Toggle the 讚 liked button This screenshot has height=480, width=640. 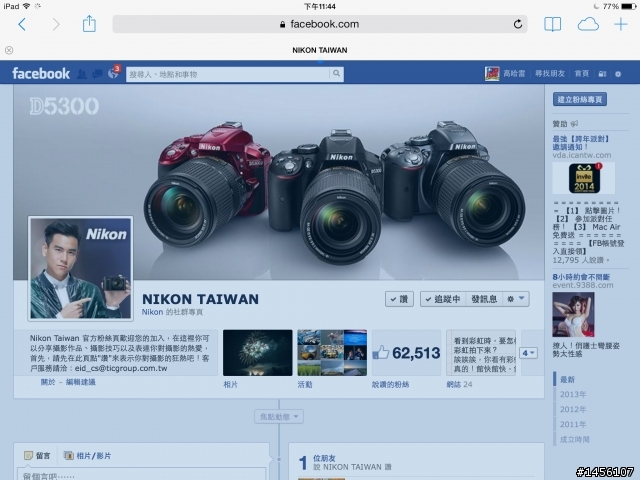click(399, 299)
